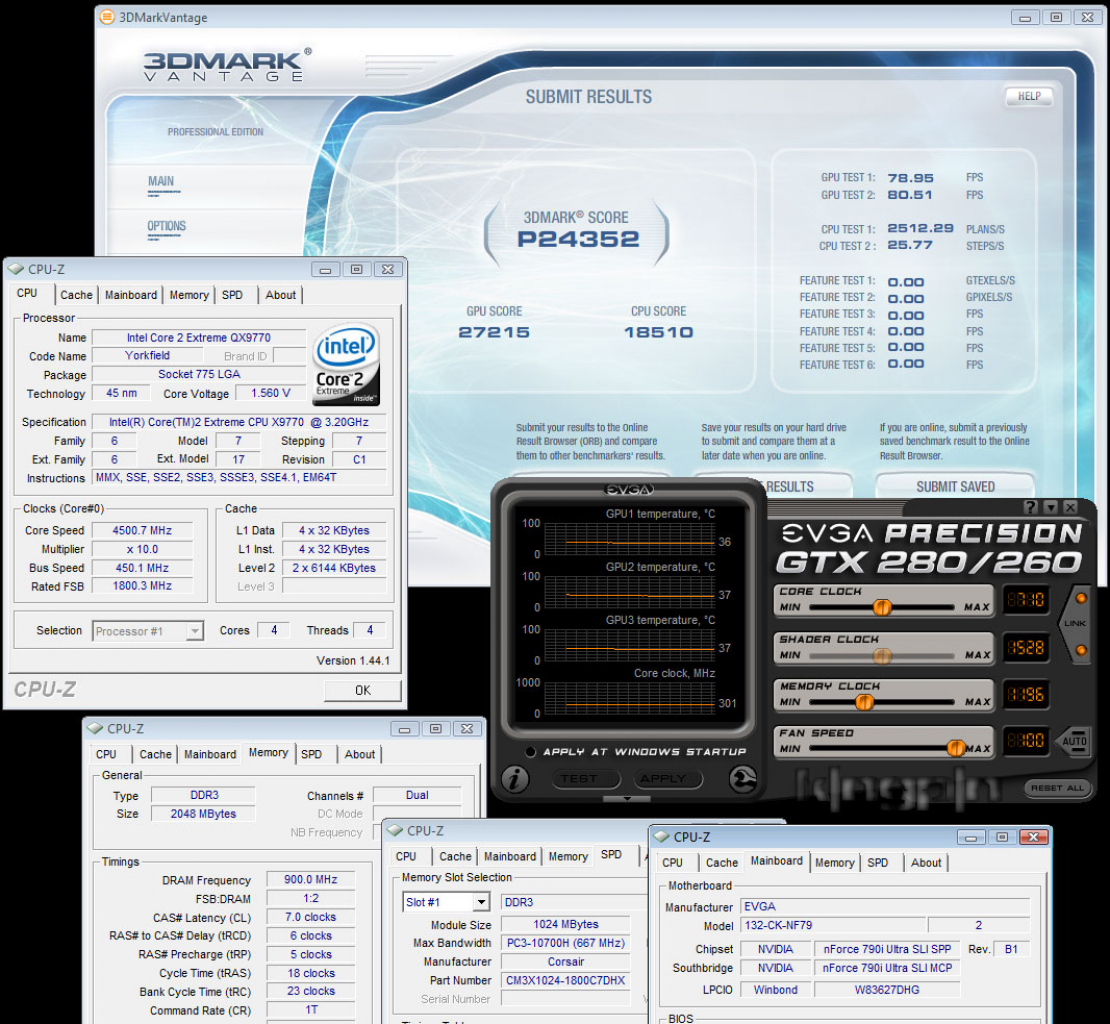Image resolution: width=1110 pixels, height=1024 pixels.
Task: Go to MAIN section in 3DMark Vantage
Action: (x=161, y=181)
